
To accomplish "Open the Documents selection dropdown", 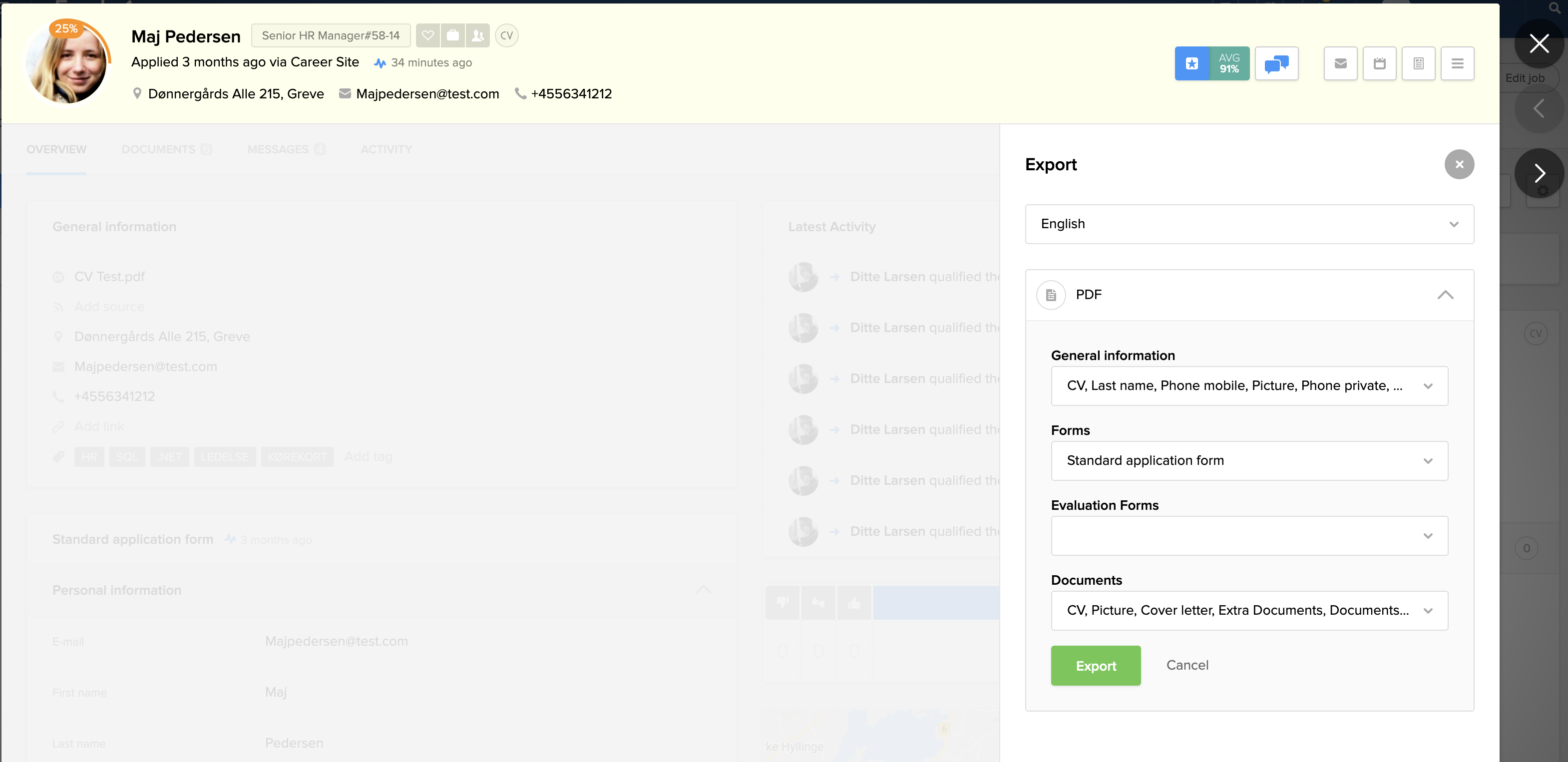I will coord(1249,611).
